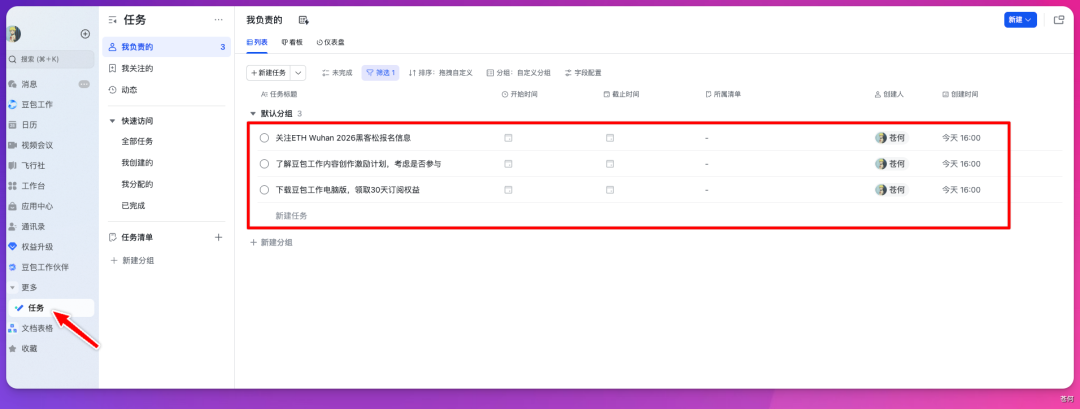Set due date for the ETH Wuhan task
This screenshot has height=409, width=1080.
tap(610, 138)
